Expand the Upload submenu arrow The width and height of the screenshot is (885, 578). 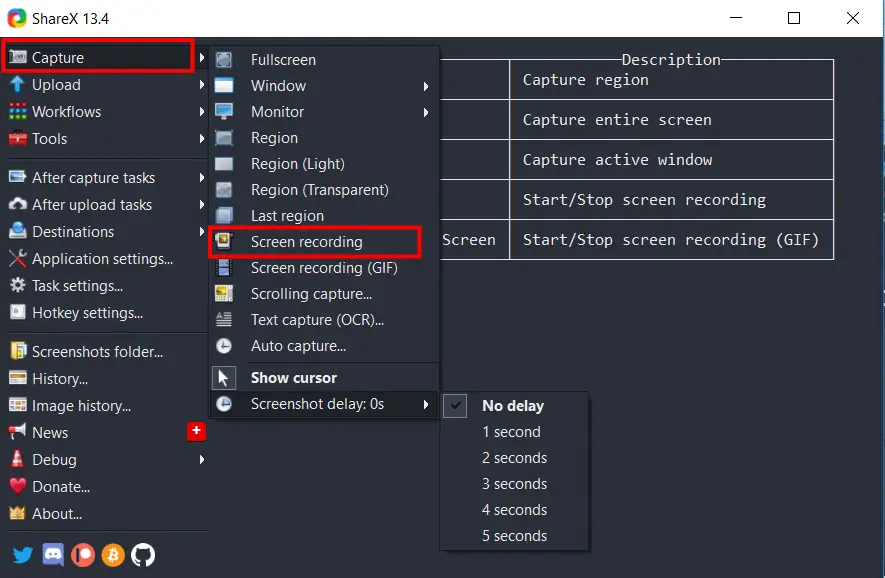[201, 85]
